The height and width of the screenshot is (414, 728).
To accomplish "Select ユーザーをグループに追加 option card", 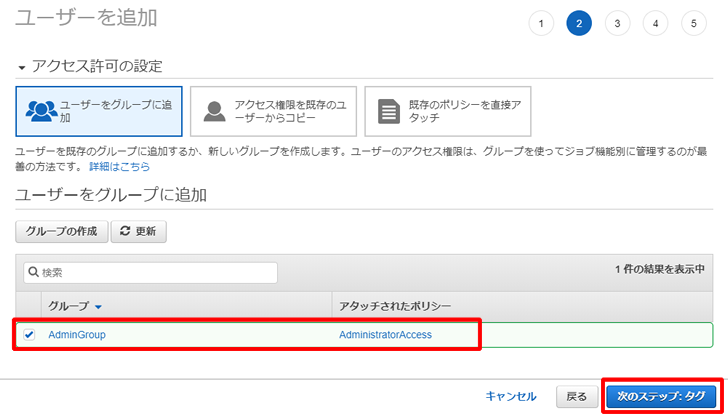I will [98, 111].
